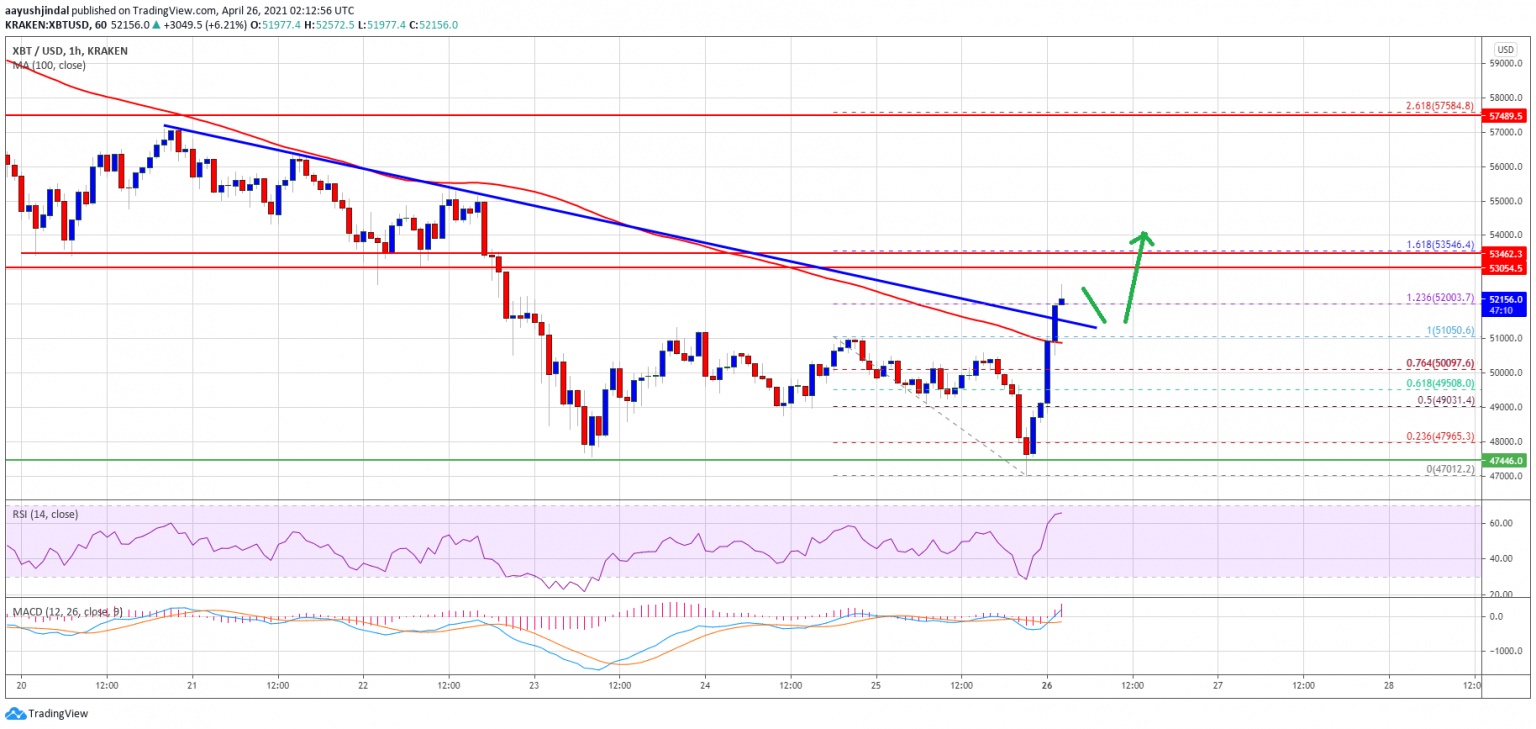Select Fib level 0.5(49031.4) label
Screen dimensions: 1536x729
pos(1448,400)
